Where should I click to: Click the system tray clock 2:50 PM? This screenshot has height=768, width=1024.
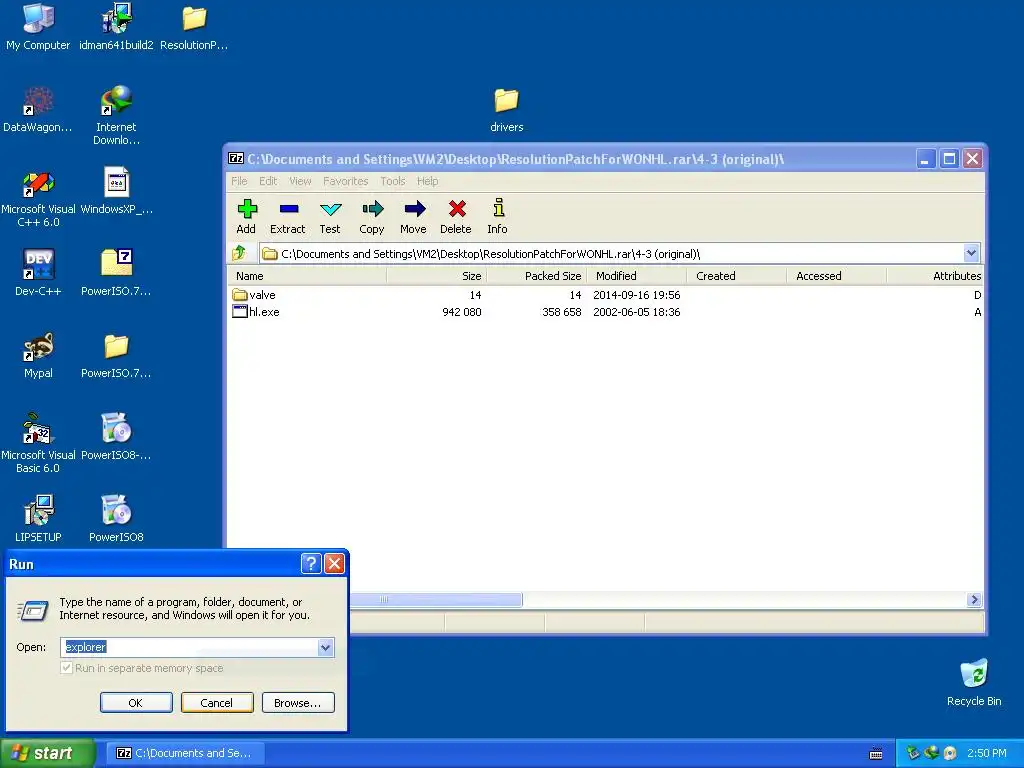click(x=987, y=753)
